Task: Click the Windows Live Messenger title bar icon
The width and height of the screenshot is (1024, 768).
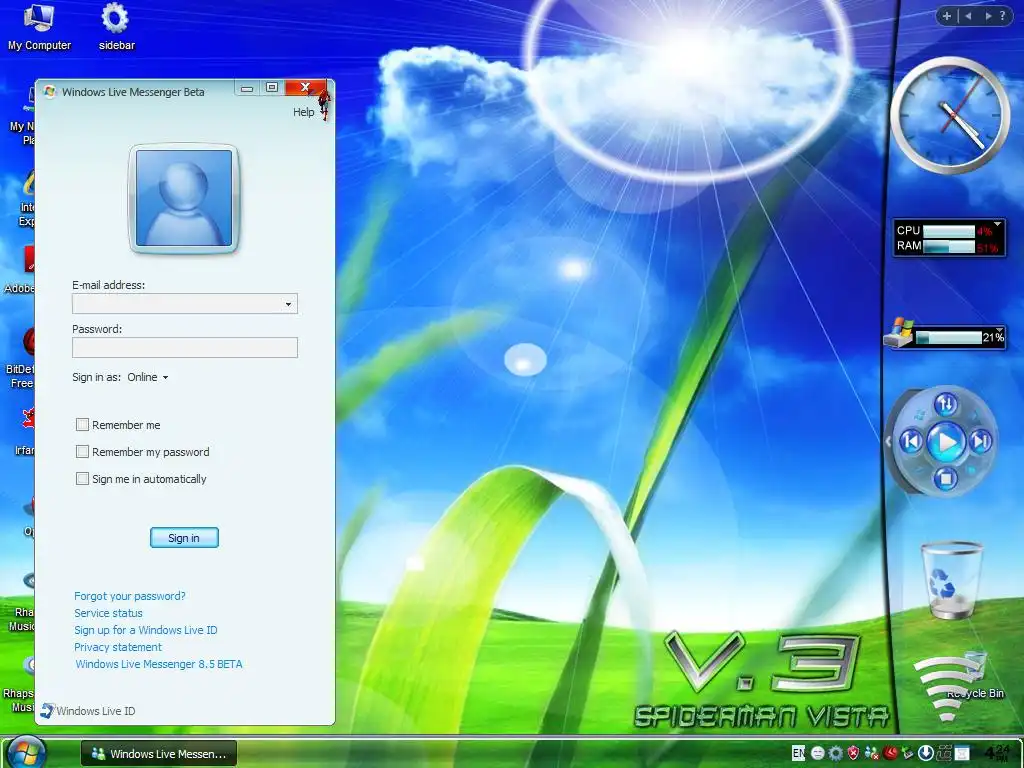Action: coord(50,92)
